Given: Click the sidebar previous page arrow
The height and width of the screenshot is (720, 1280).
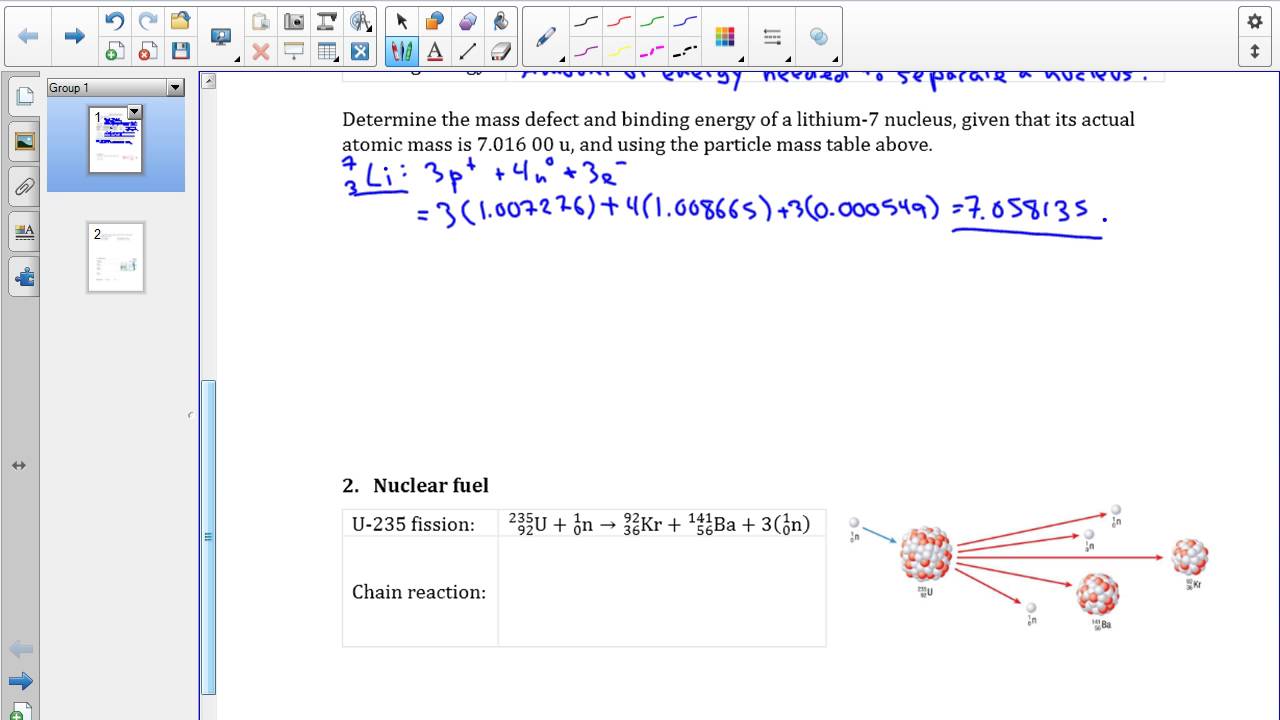Looking at the screenshot, I should [20, 649].
